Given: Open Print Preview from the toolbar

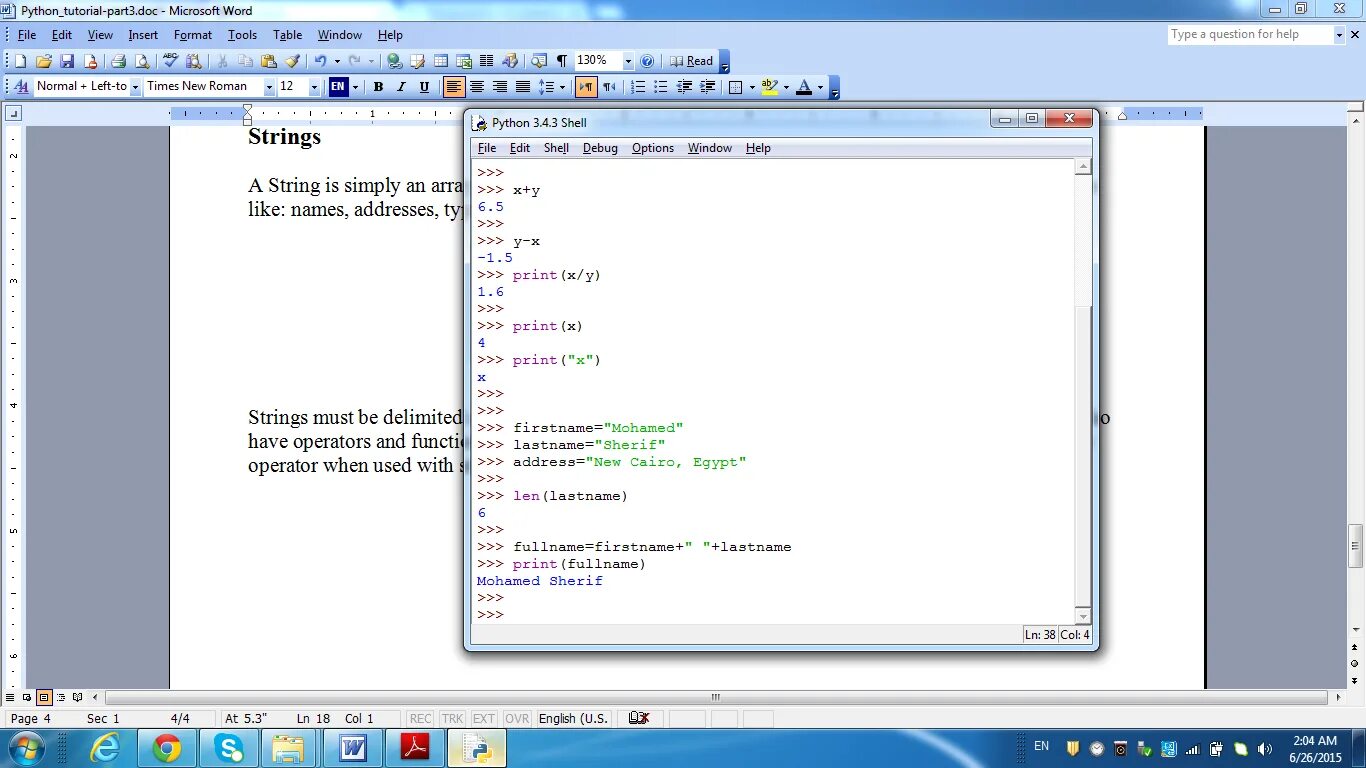Looking at the screenshot, I should click(140, 61).
